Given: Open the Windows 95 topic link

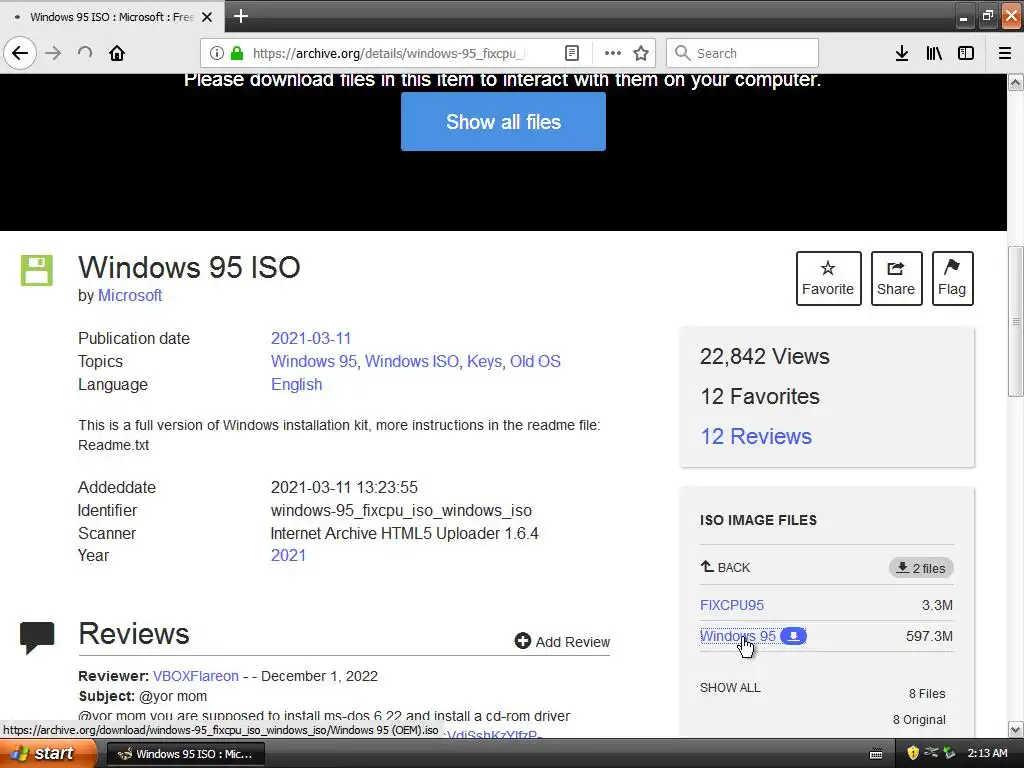Looking at the screenshot, I should pos(313,361).
